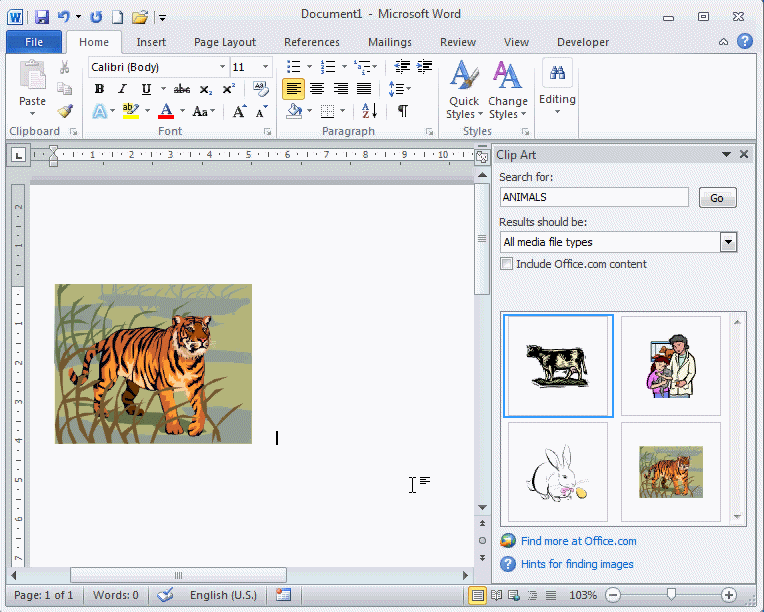Open the Word Help question mark icon
Viewport: 764px width, 612px height.
coord(745,42)
